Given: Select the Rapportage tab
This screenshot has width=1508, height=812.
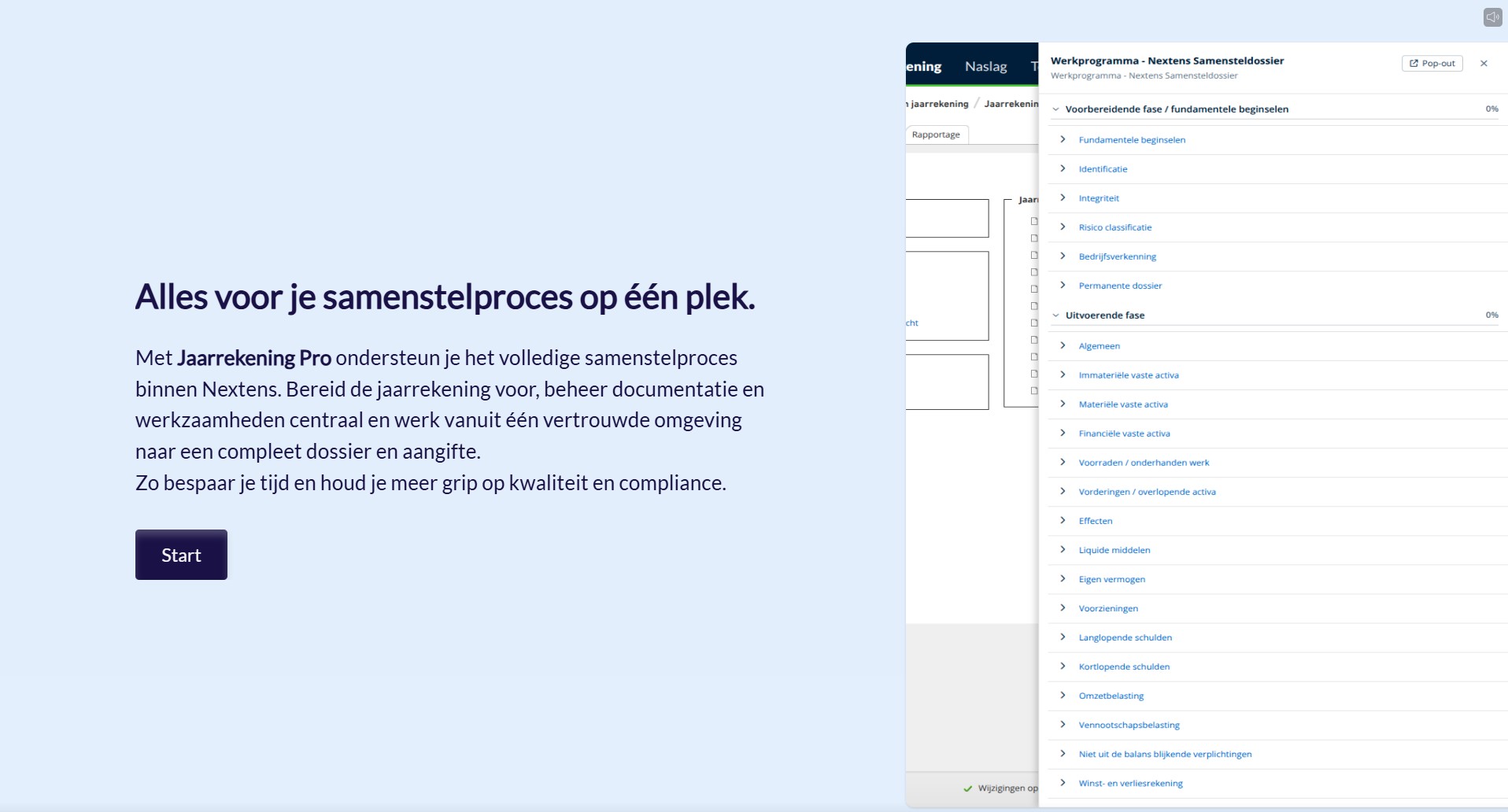Looking at the screenshot, I should pos(936,135).
